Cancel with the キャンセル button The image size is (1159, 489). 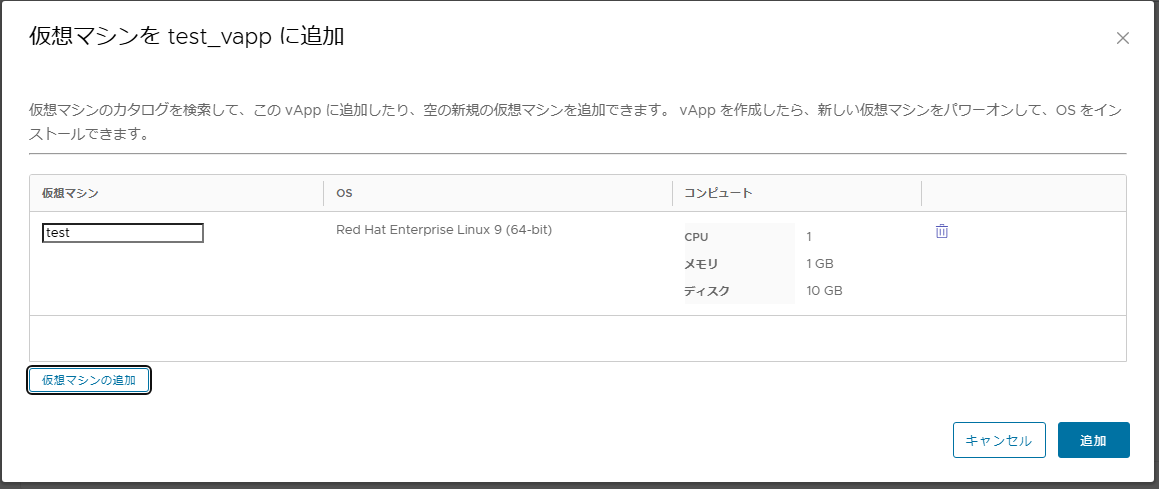coord(999,440)
